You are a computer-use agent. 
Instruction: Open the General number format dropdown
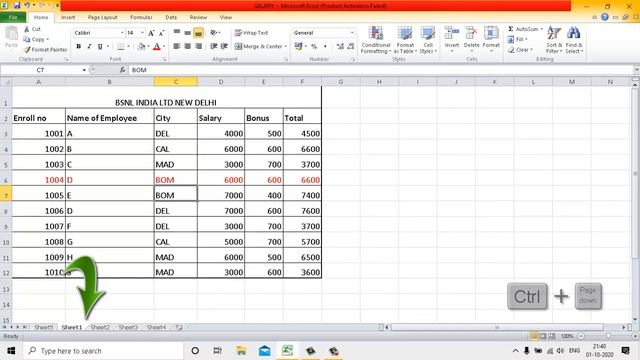click(352, 33)
